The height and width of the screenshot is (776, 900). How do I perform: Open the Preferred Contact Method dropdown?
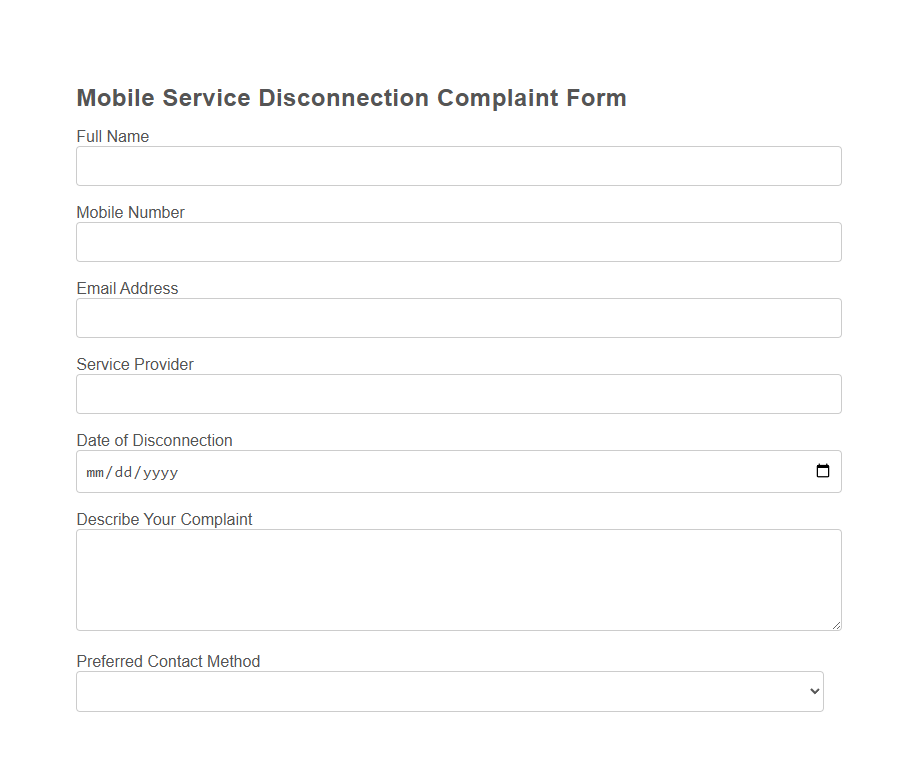point(450,691)
